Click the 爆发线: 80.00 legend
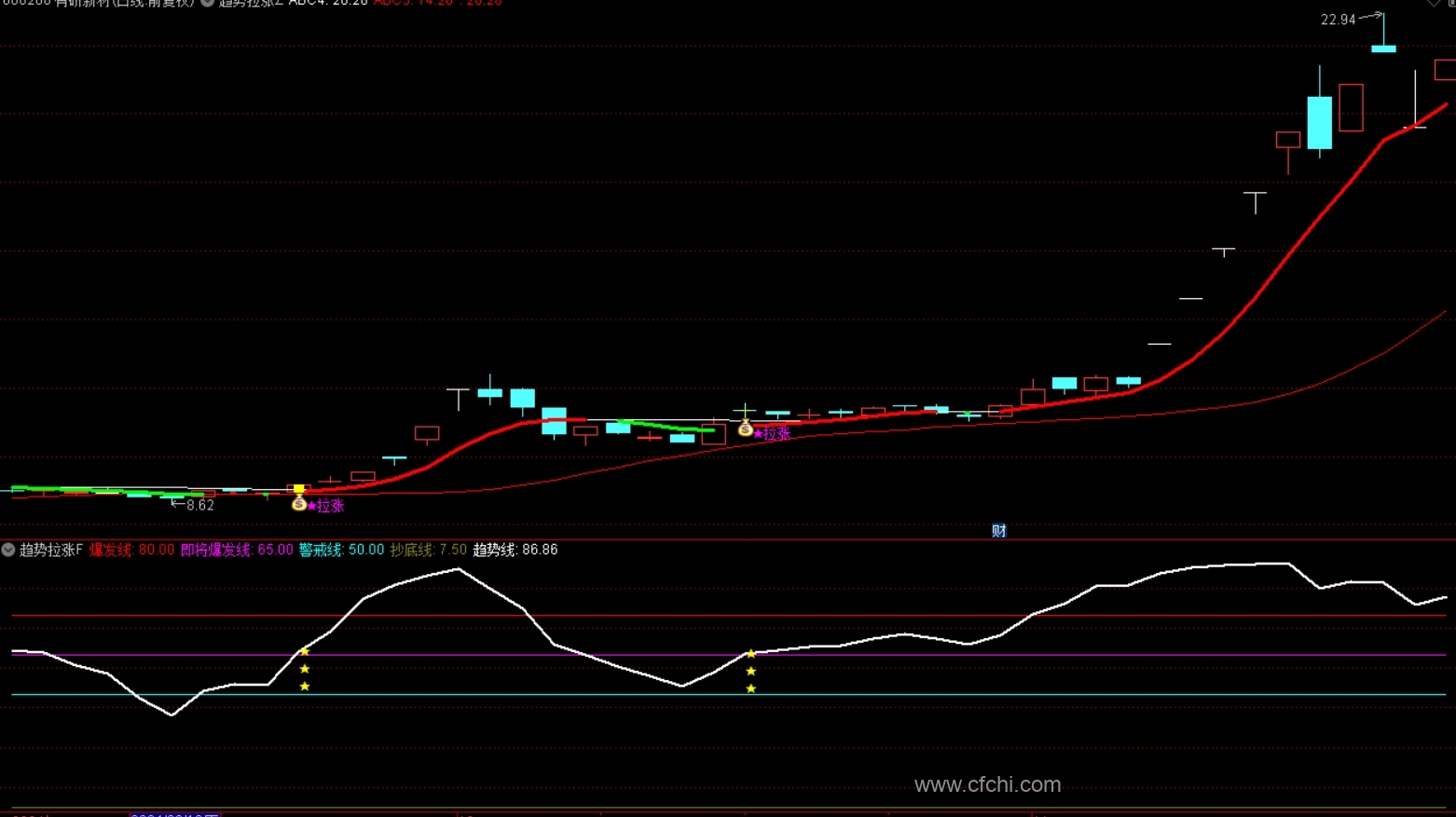Image resolution: width=1456 pixels, height=817 pixels. [x=131, y=550]
